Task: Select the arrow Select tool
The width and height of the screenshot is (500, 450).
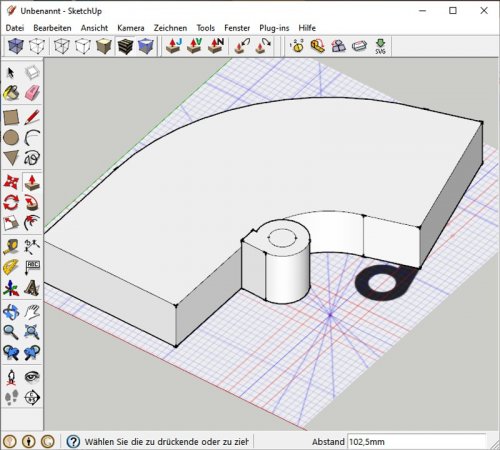Action: (x=11, y=73)
